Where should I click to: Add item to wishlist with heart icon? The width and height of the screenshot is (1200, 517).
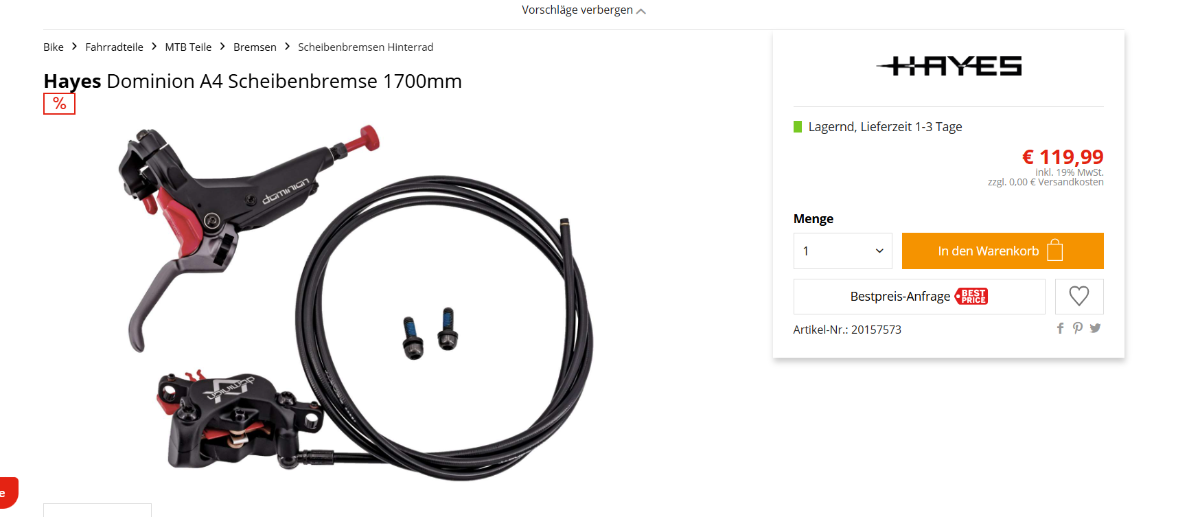(1079, 296)
